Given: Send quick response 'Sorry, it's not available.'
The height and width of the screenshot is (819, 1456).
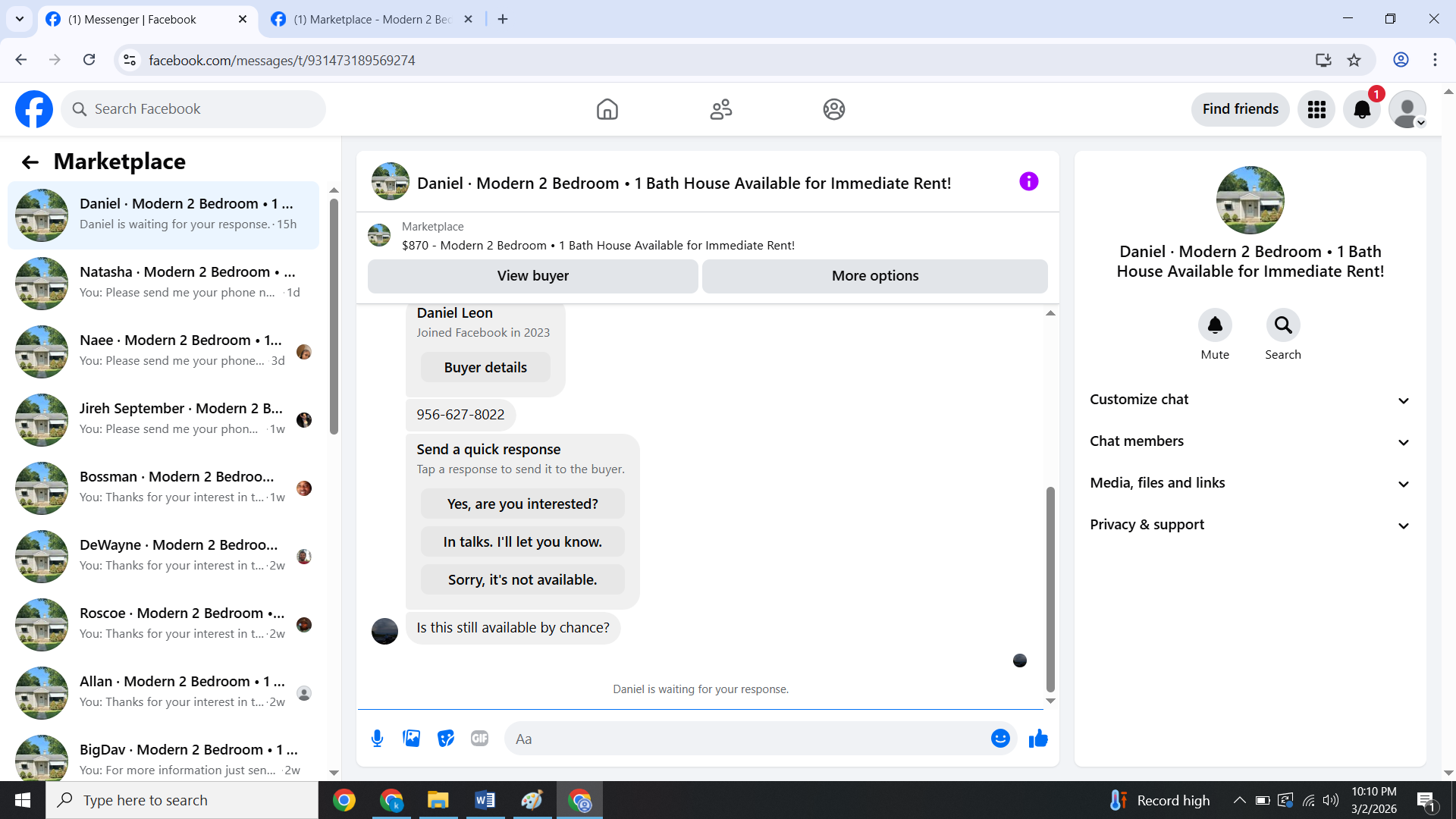Looking at the screenshot, I should tap(522, 580).
